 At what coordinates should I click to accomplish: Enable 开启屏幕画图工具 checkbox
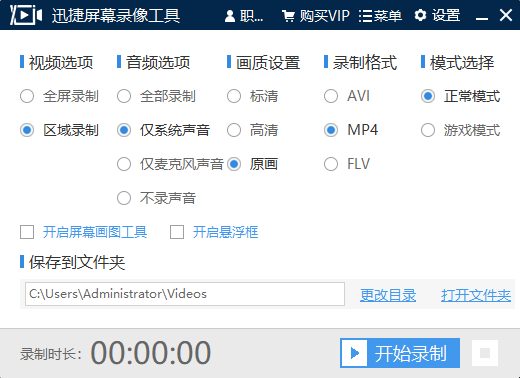27,232
